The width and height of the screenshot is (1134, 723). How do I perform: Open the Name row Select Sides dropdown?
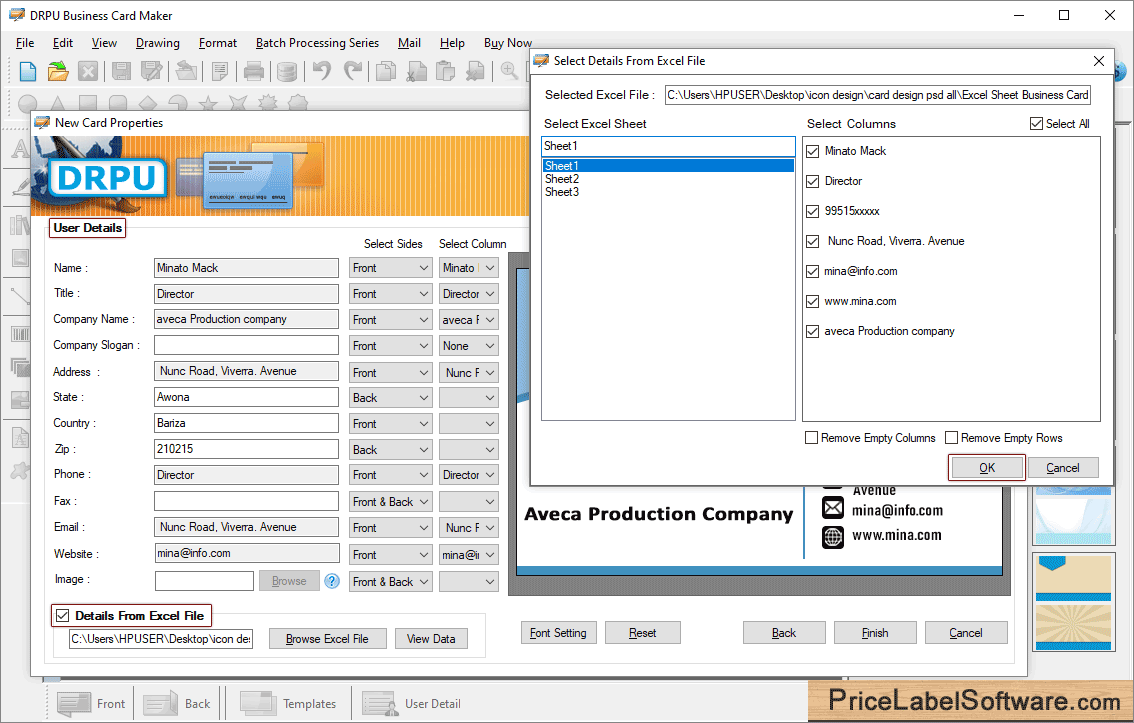point(391,268)
